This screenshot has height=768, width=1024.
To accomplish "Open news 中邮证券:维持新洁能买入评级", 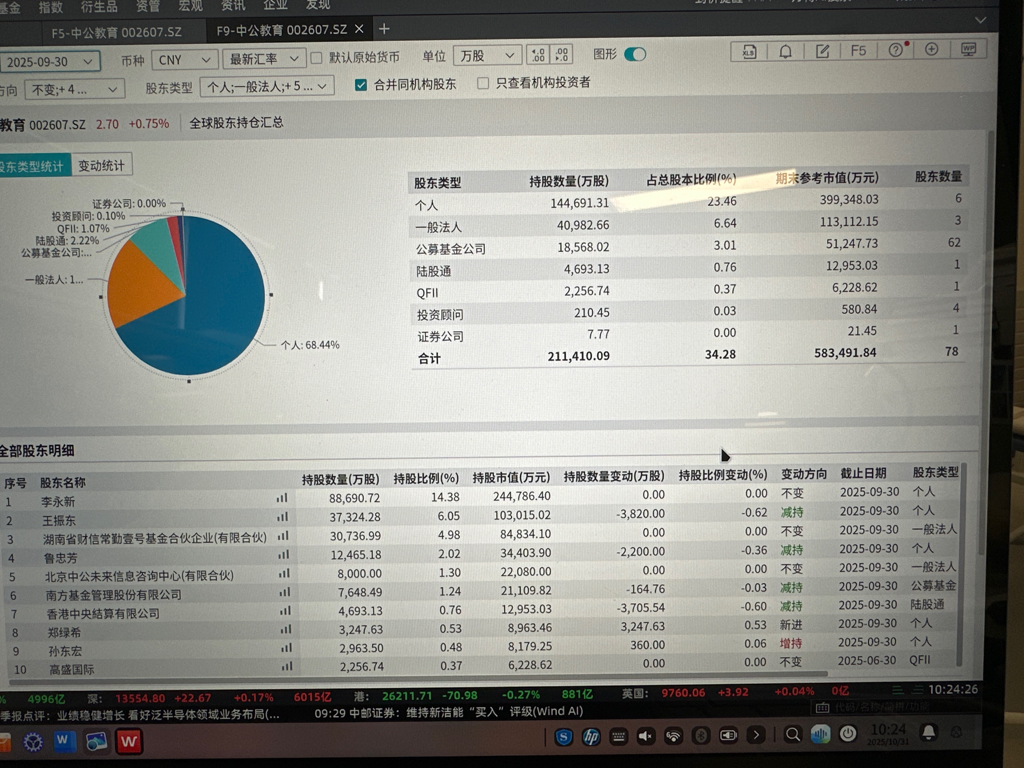I will coord(449,712).
